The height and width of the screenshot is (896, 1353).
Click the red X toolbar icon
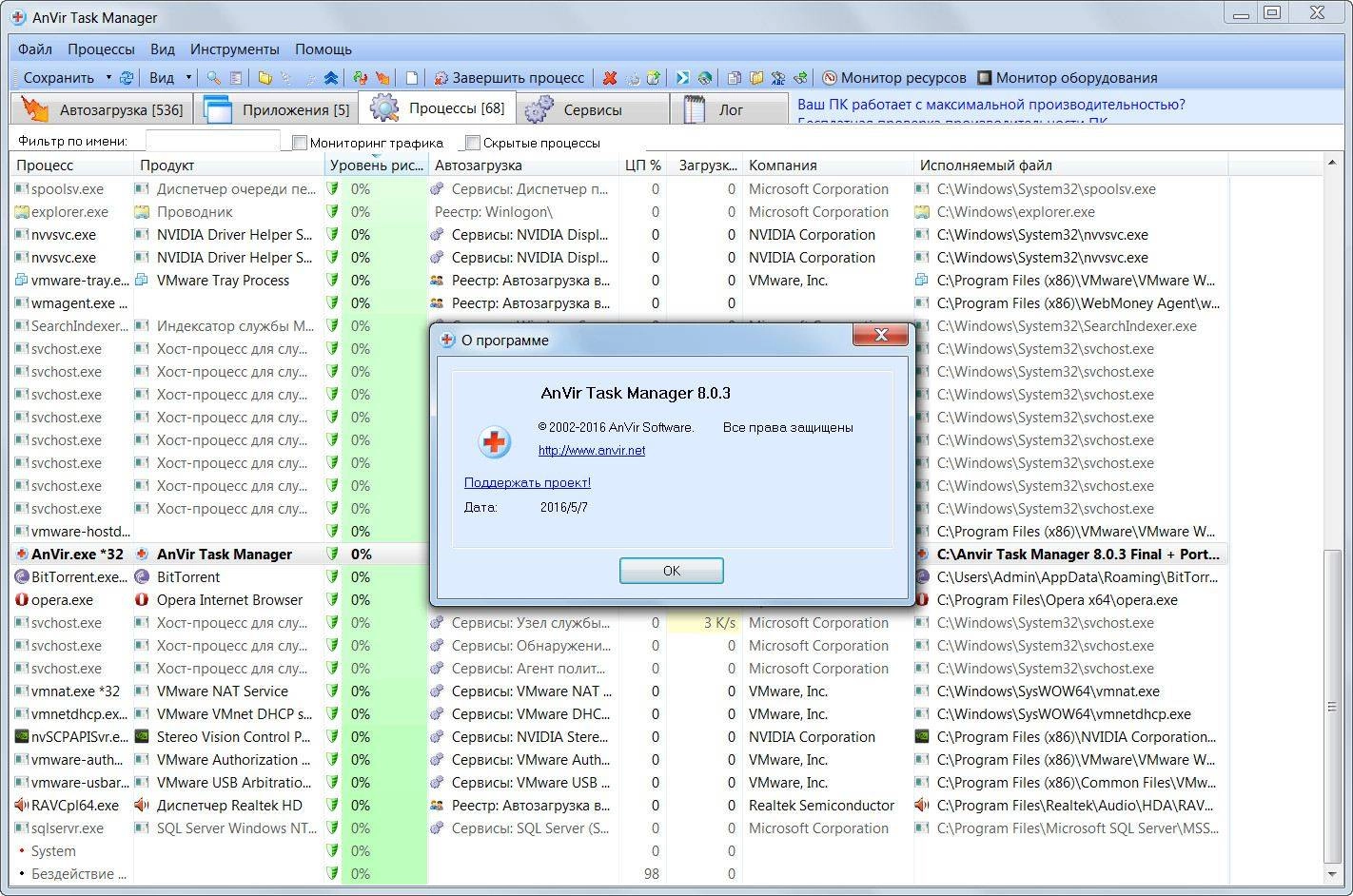tap(610, 78)
